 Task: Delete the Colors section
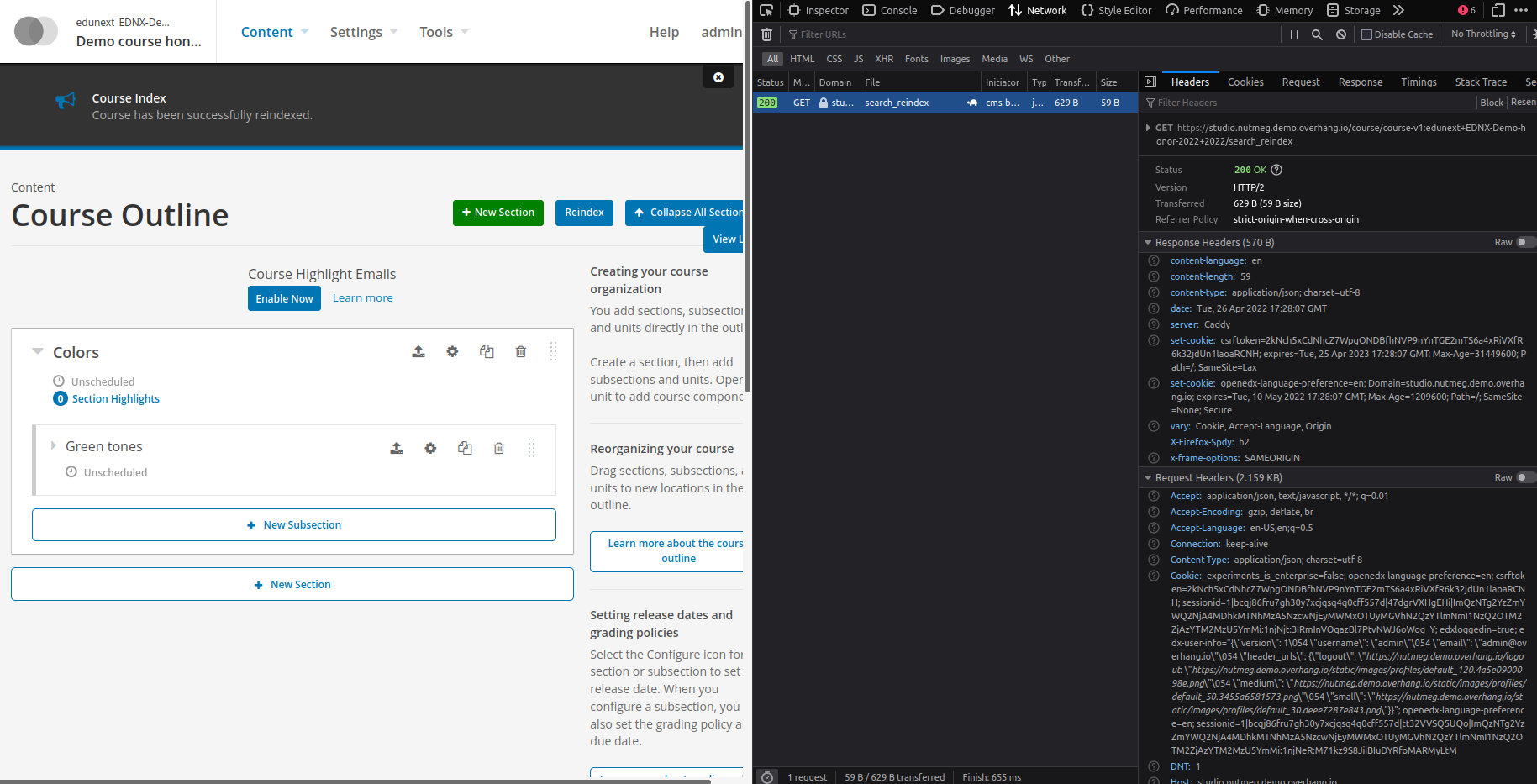(x=521, y=351)
